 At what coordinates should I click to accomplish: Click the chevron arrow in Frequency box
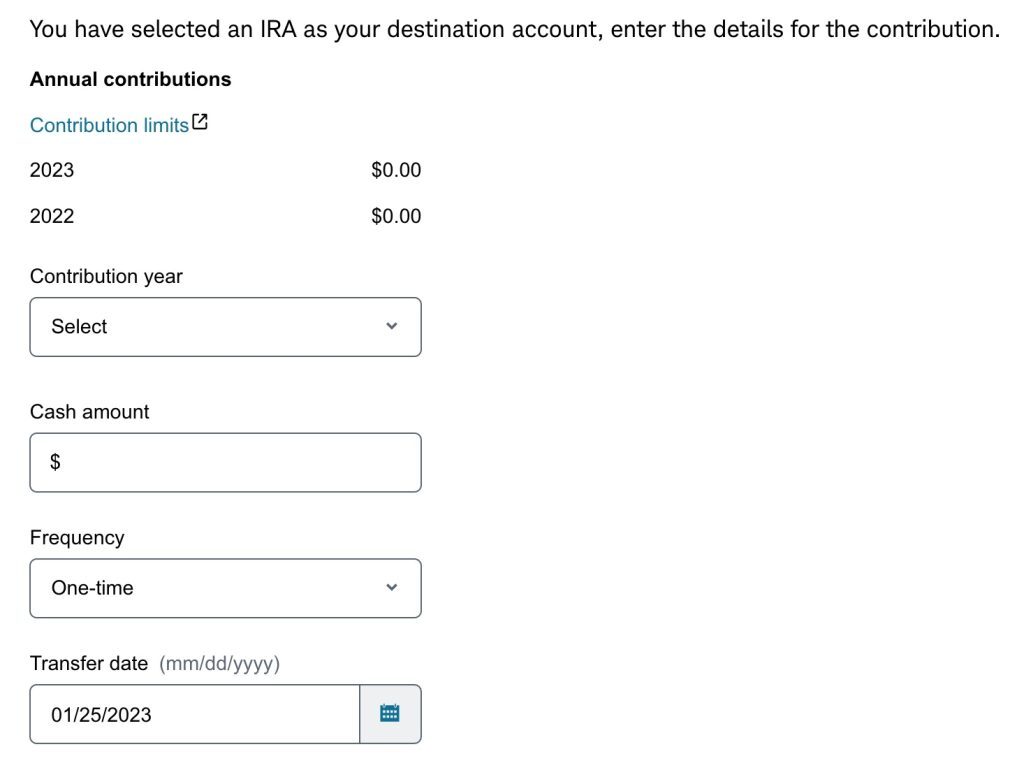pos(392,588)
